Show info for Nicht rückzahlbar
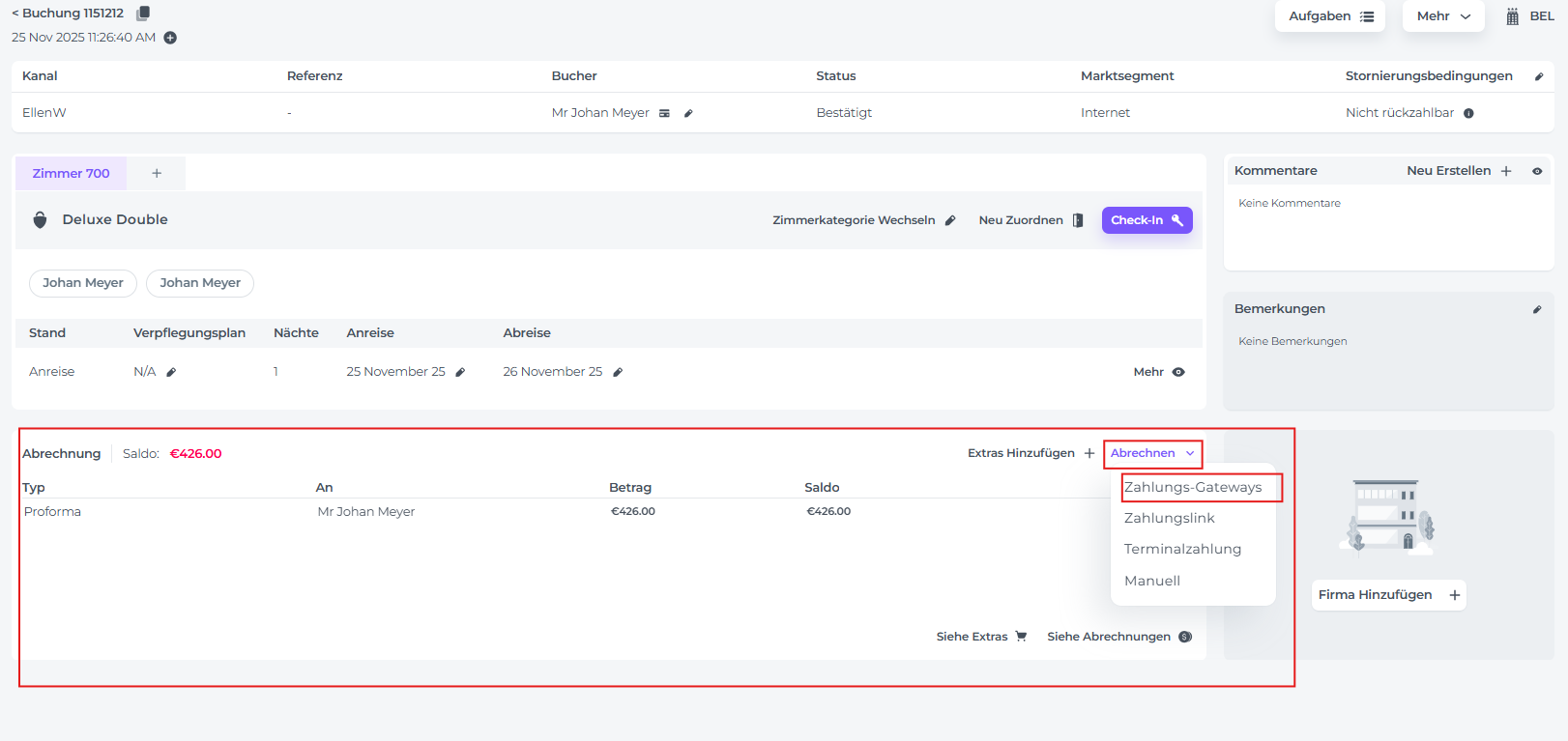The height and width of the screenshot is (741, 1568). click(1468, 113)
